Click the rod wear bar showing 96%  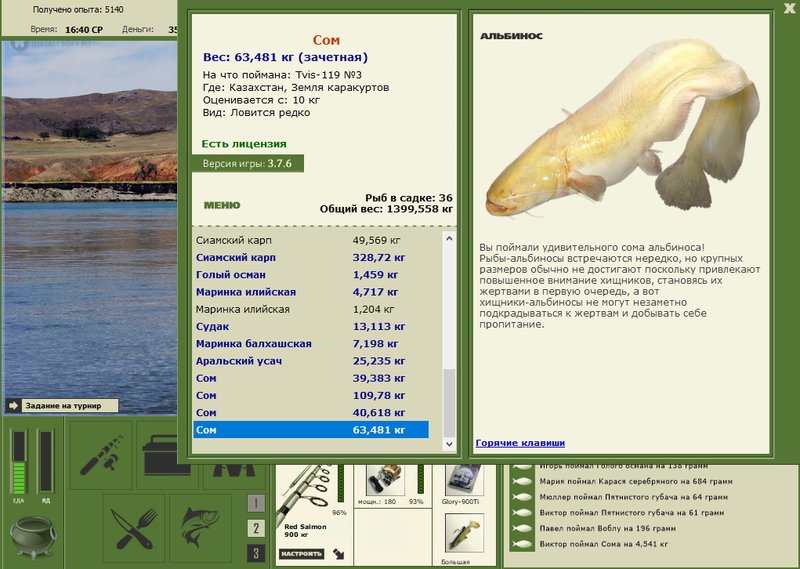coord(341,483)
